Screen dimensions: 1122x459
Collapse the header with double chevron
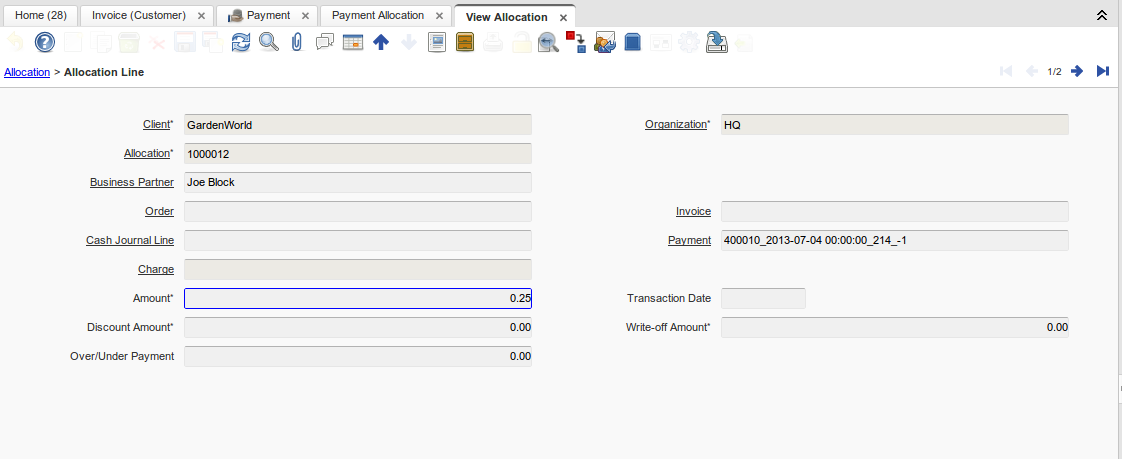point(1102,16)
